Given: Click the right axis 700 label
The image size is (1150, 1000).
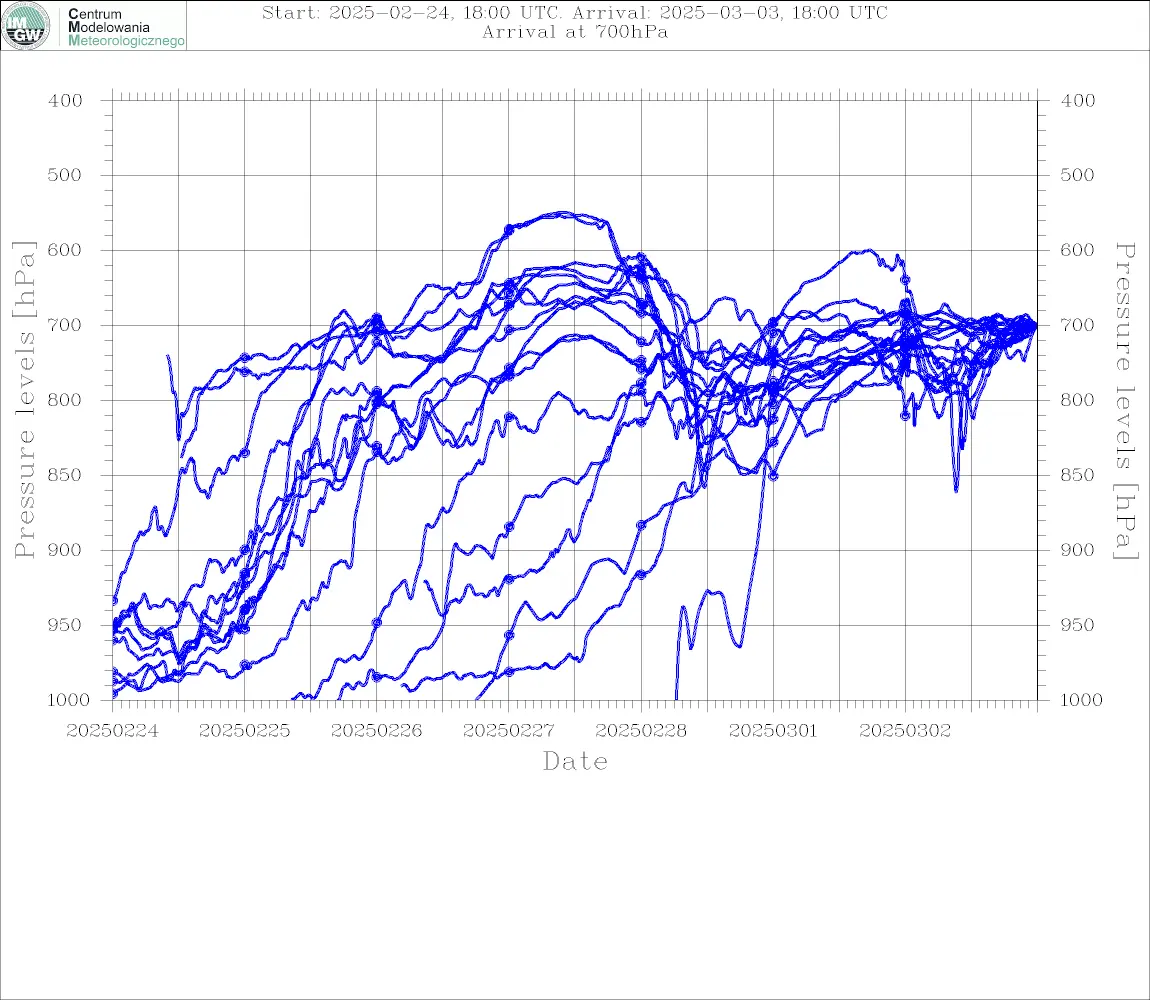Looking at the screenshot, I should click(1077, 324).
